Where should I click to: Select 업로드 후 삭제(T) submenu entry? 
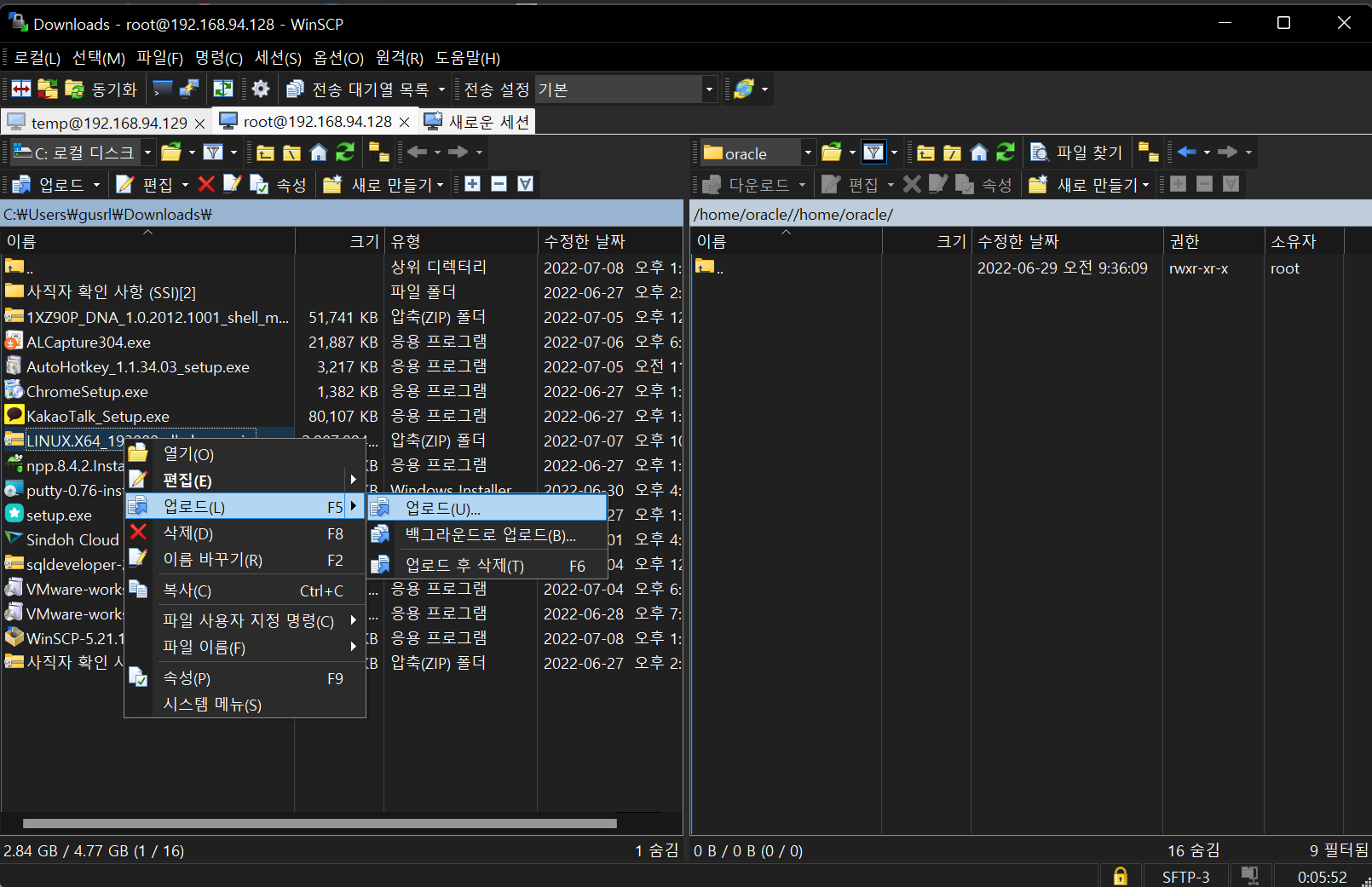click(x=487, y=565)
